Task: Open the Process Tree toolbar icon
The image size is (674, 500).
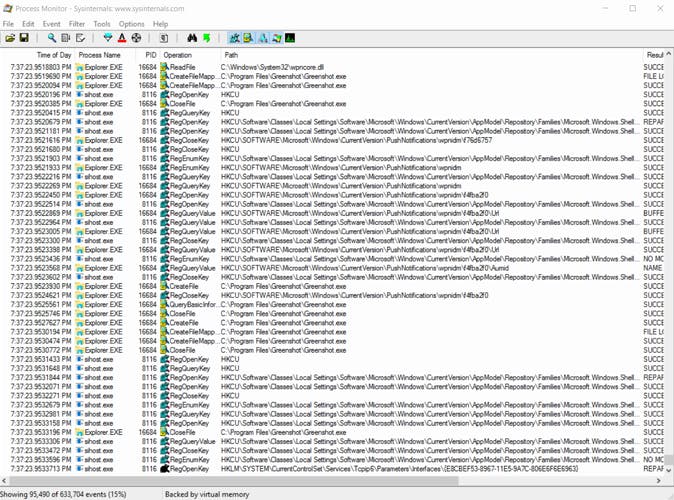Action: pos(164,38)
